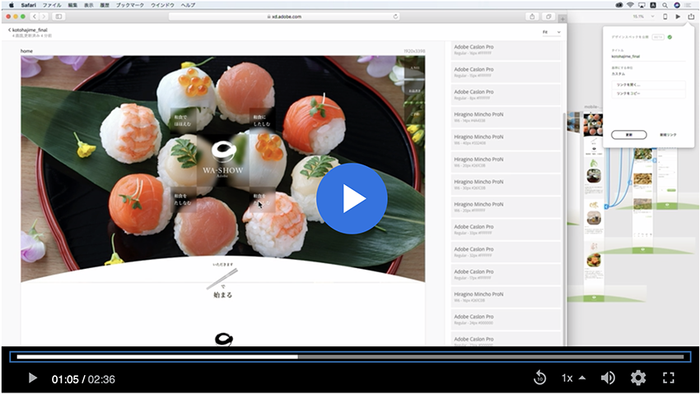Open the ヘルプ menu

point(188,5)
